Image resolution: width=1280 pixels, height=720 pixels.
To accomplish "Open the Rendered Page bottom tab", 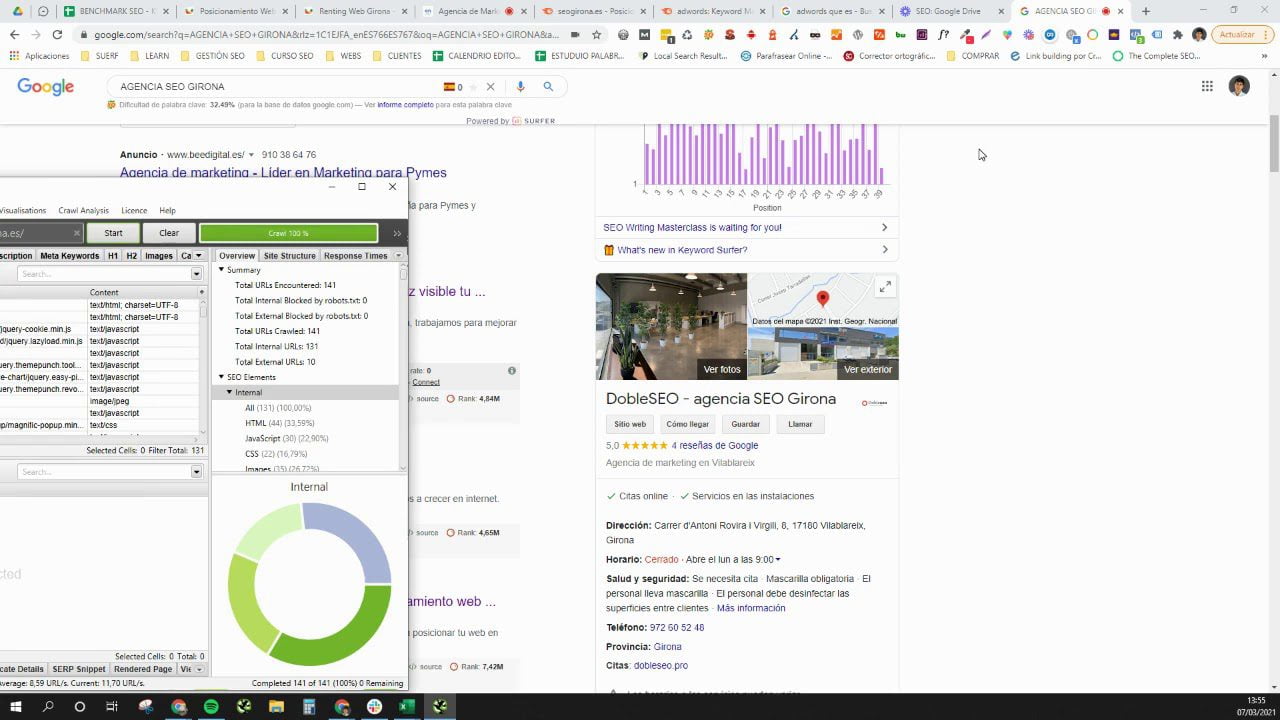I will pos(143,669).
